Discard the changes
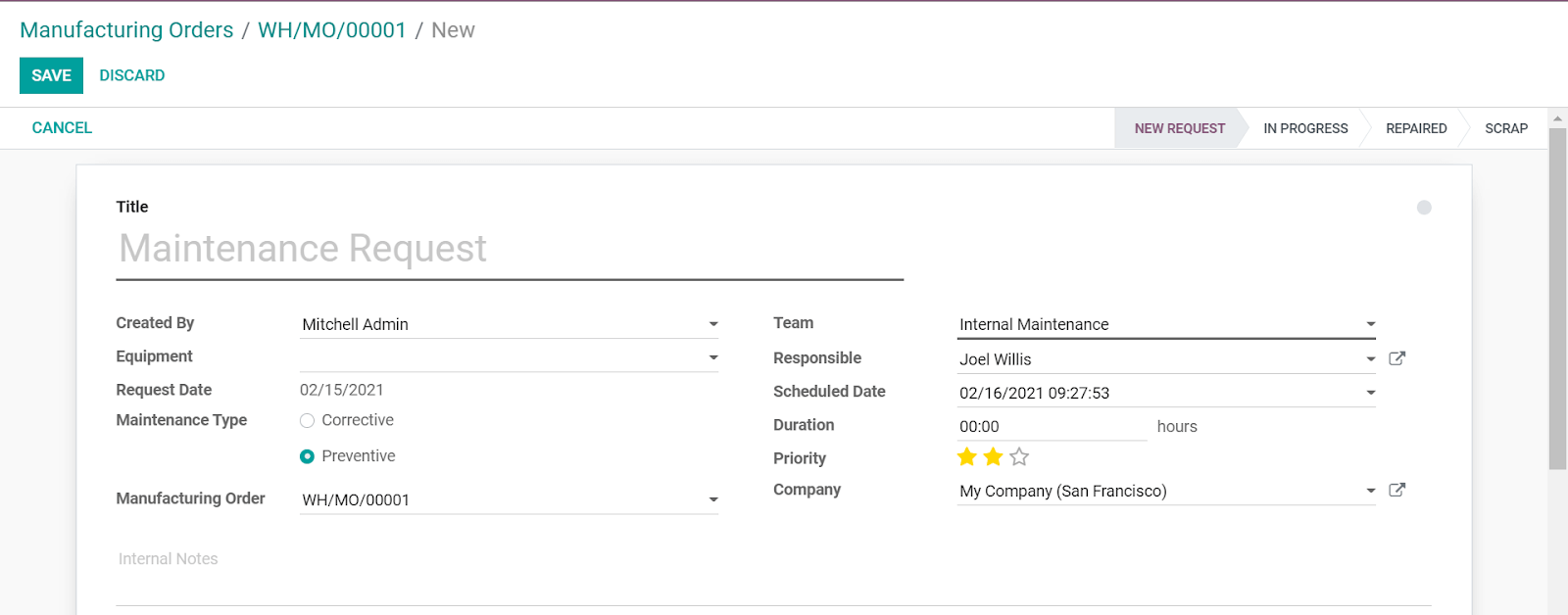The height and width of the screenshot is (615, 1568). click(x=132, y=75)
